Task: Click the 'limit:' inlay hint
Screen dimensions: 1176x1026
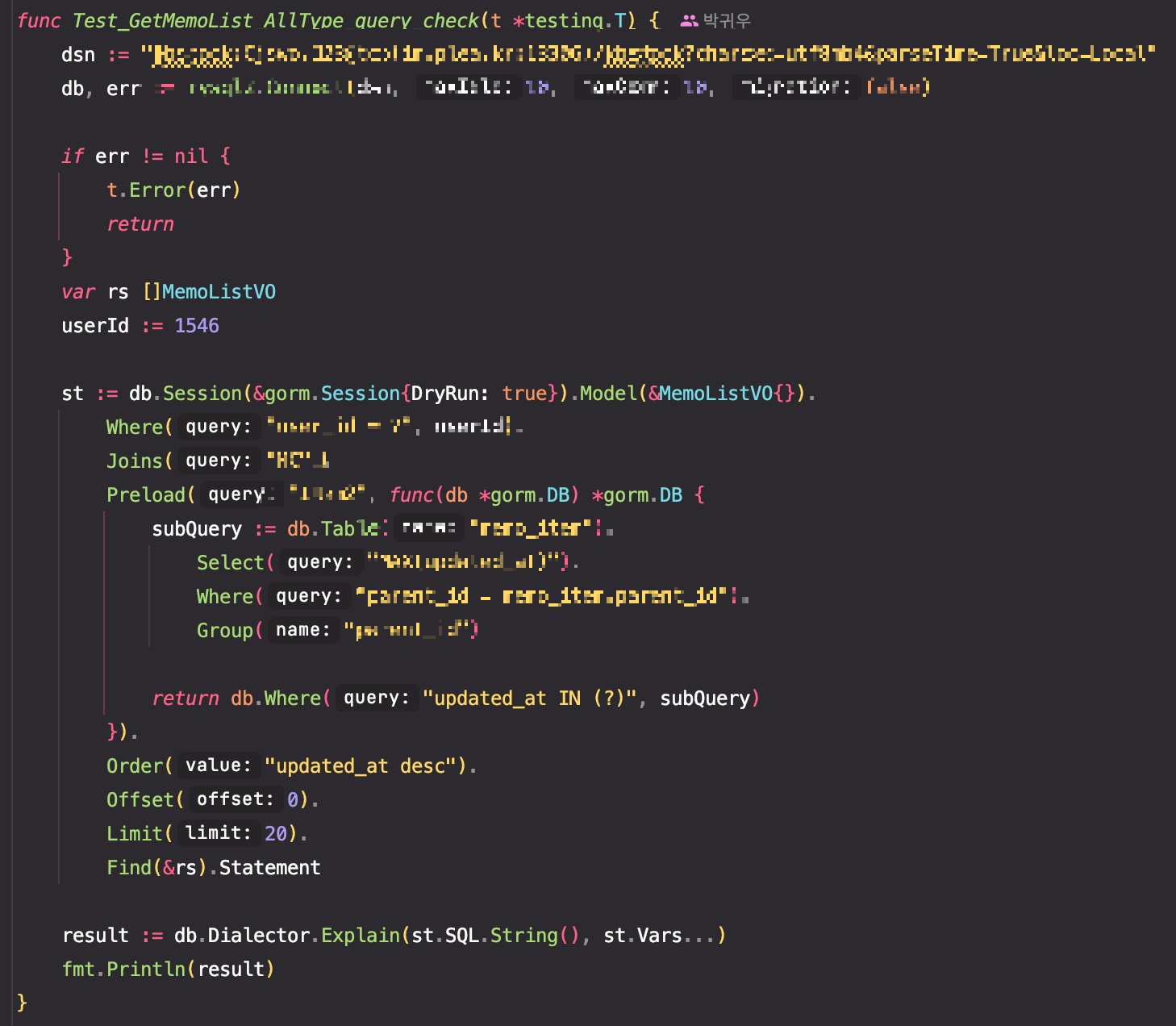Action: click(219, 833)
